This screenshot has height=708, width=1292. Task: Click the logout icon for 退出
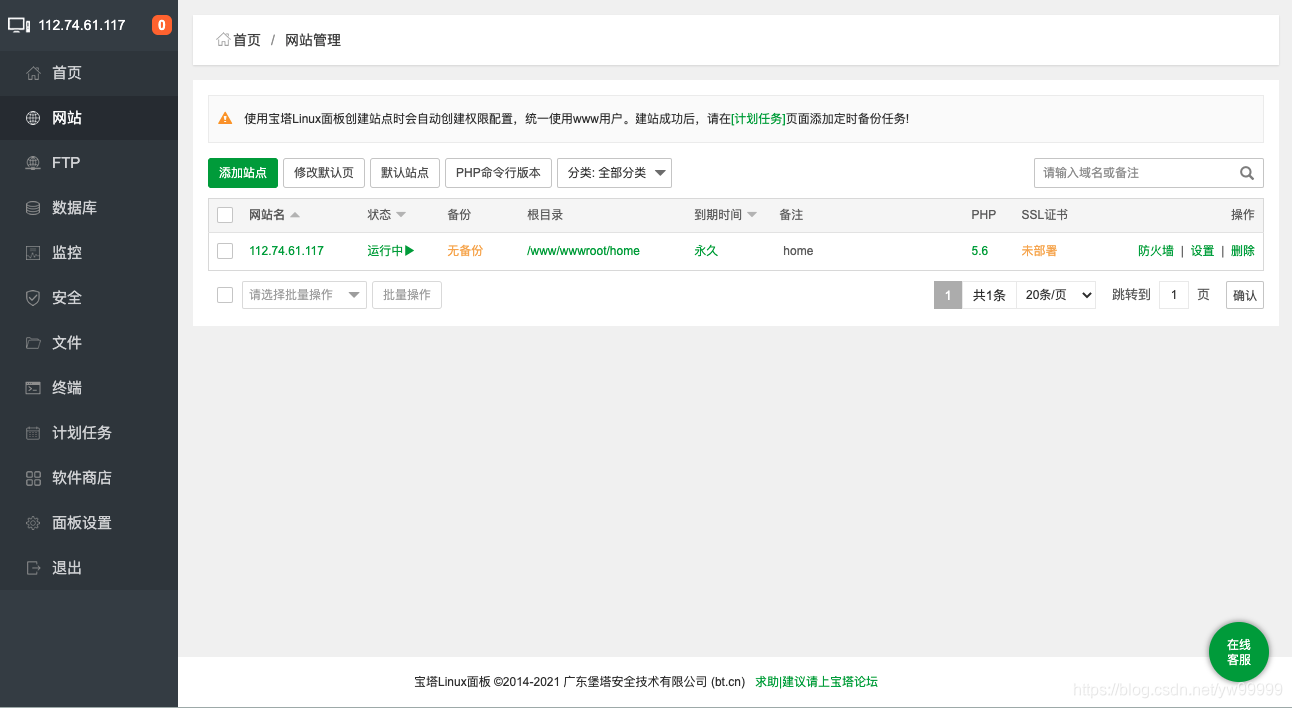pos(33,568)
